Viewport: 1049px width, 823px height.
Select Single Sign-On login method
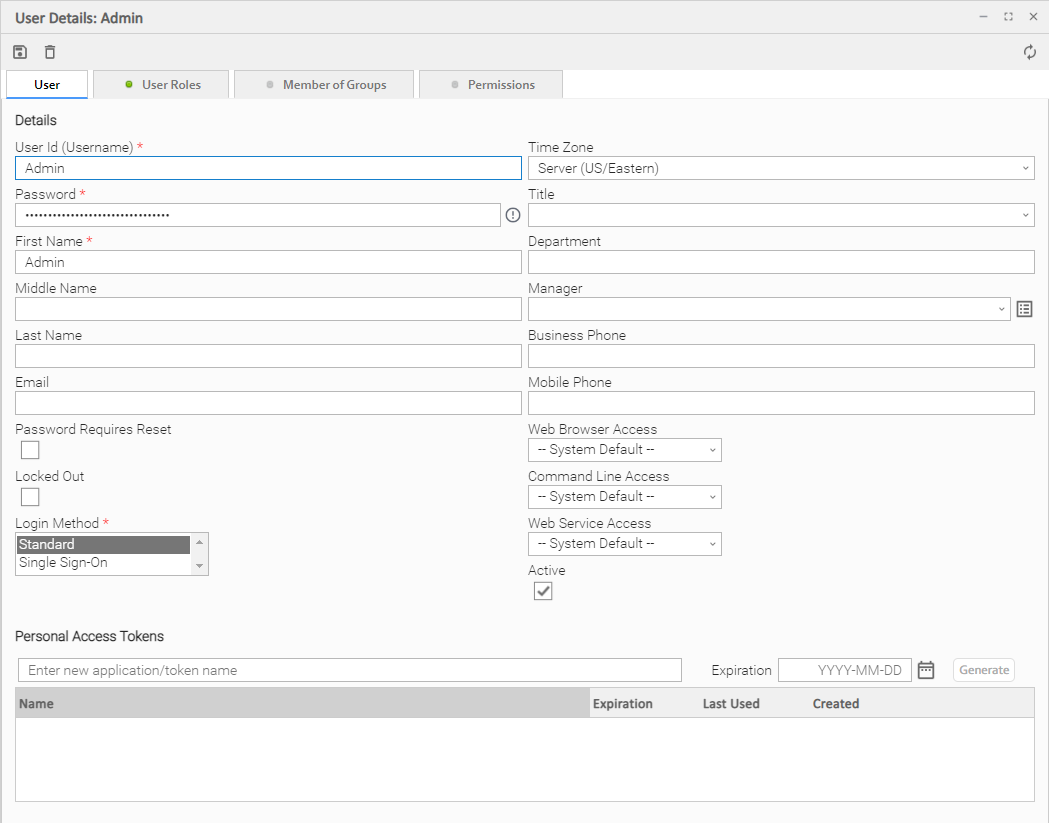coord(64,563)
